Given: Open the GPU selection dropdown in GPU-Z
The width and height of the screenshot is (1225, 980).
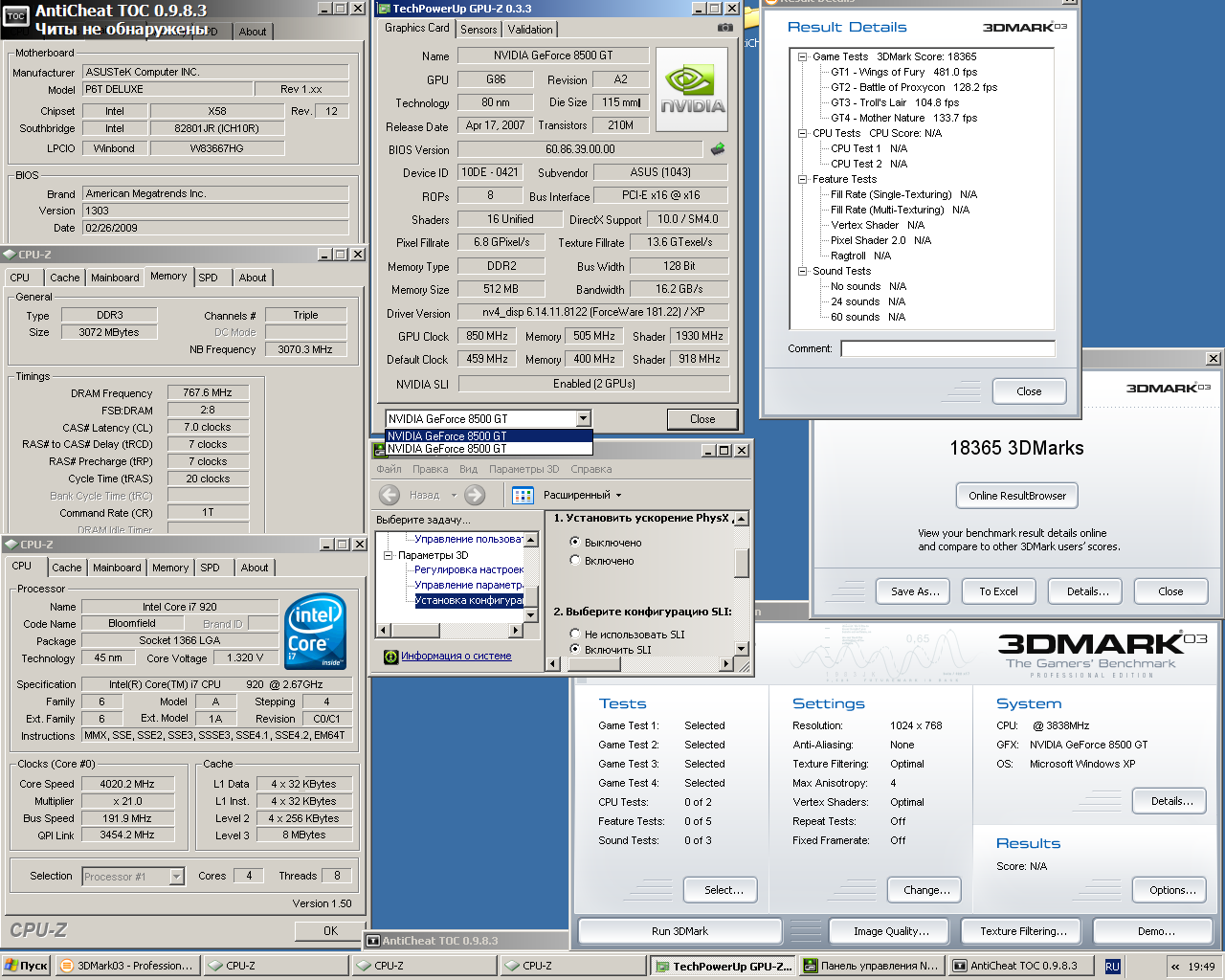Looking at the screenshot, I should (583, 418).
